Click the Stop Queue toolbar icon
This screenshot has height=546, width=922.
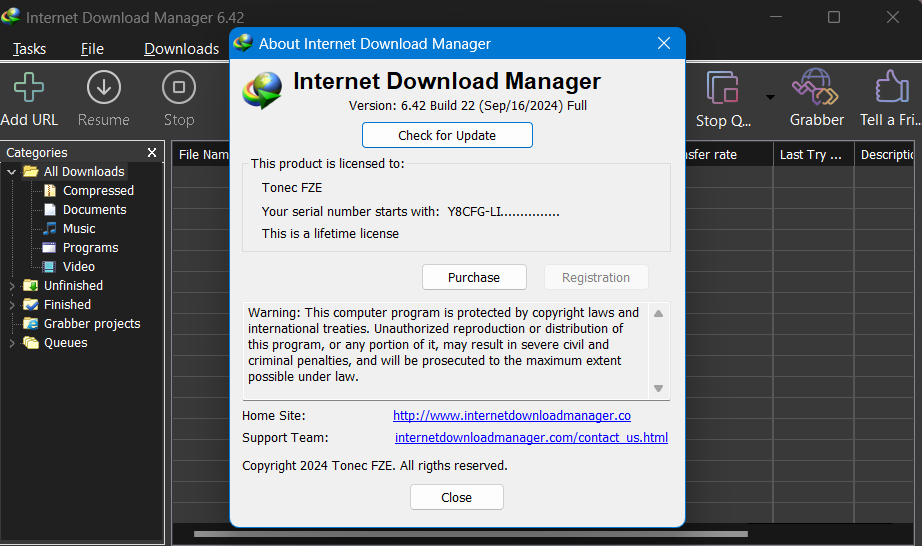point(723,88)
